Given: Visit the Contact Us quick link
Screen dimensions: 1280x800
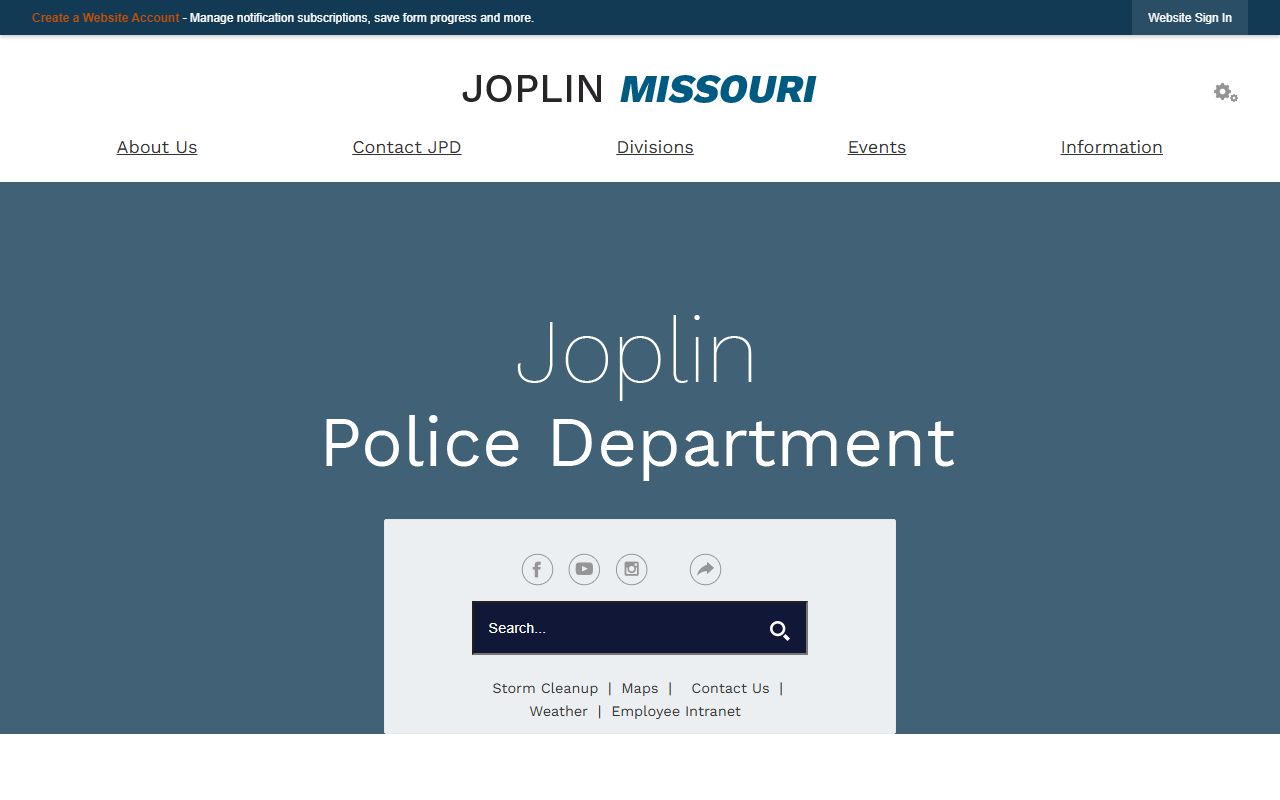Looking at the screenshot, I should pyautogui.click(x=730, y=688).
